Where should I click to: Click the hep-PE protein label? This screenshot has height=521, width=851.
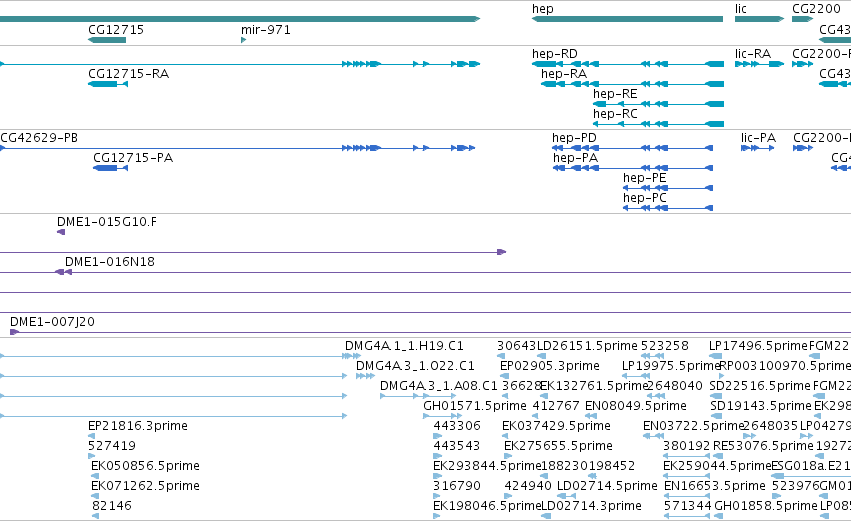[644, 177]
